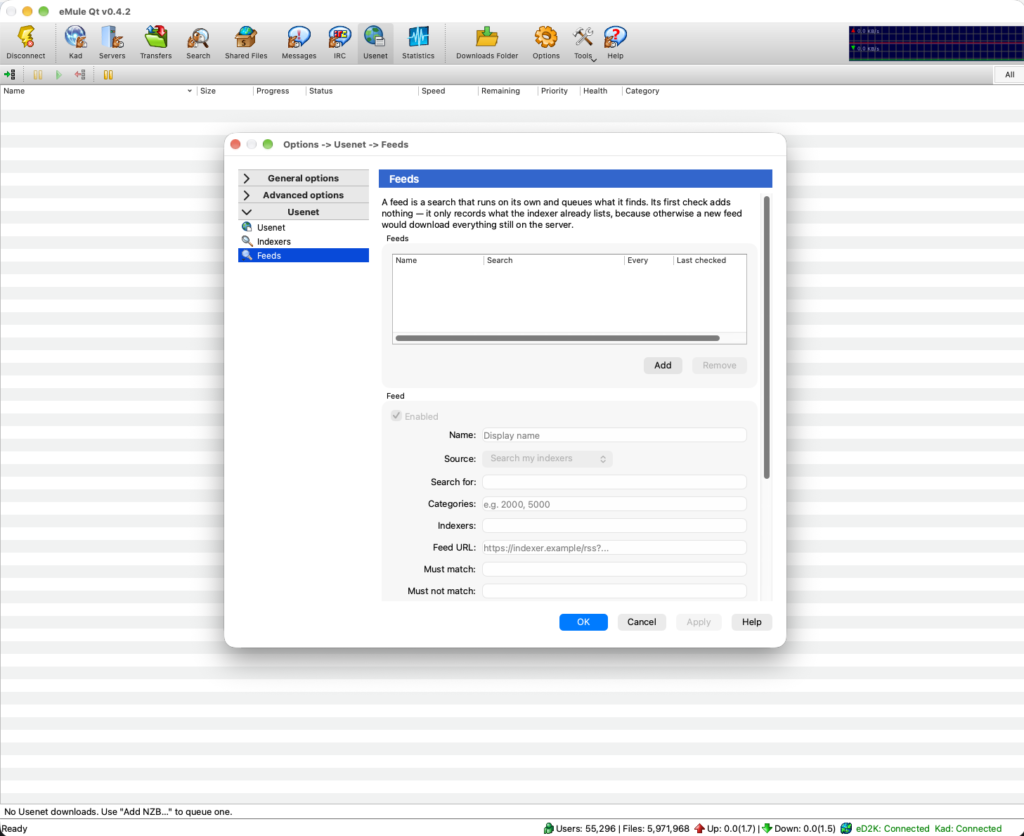Click the feed Name input field
The height and width of the screenshot is (836, 1024).
614,435
